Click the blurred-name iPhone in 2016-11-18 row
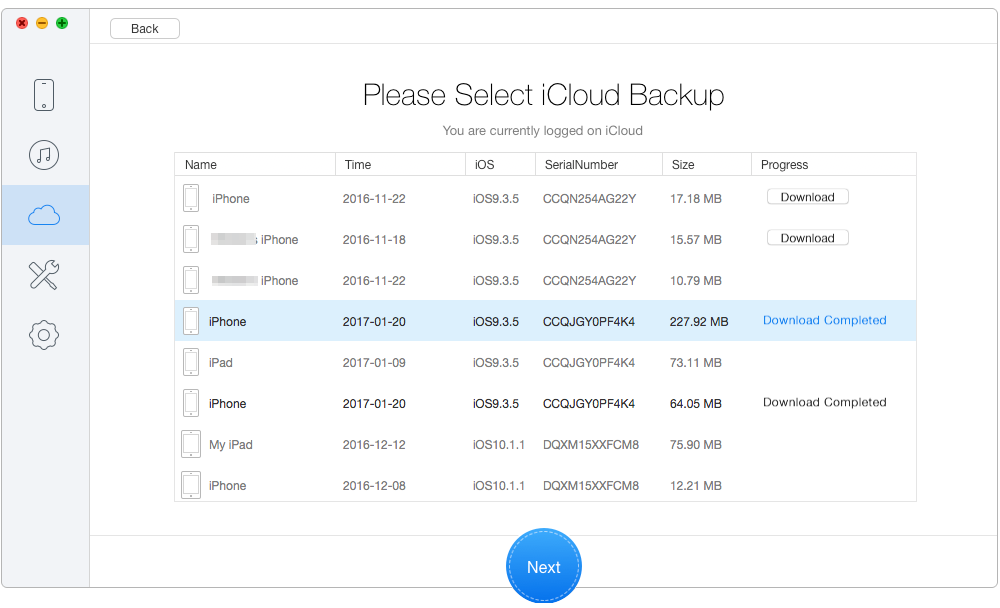1000x608 pixels. 254,240
